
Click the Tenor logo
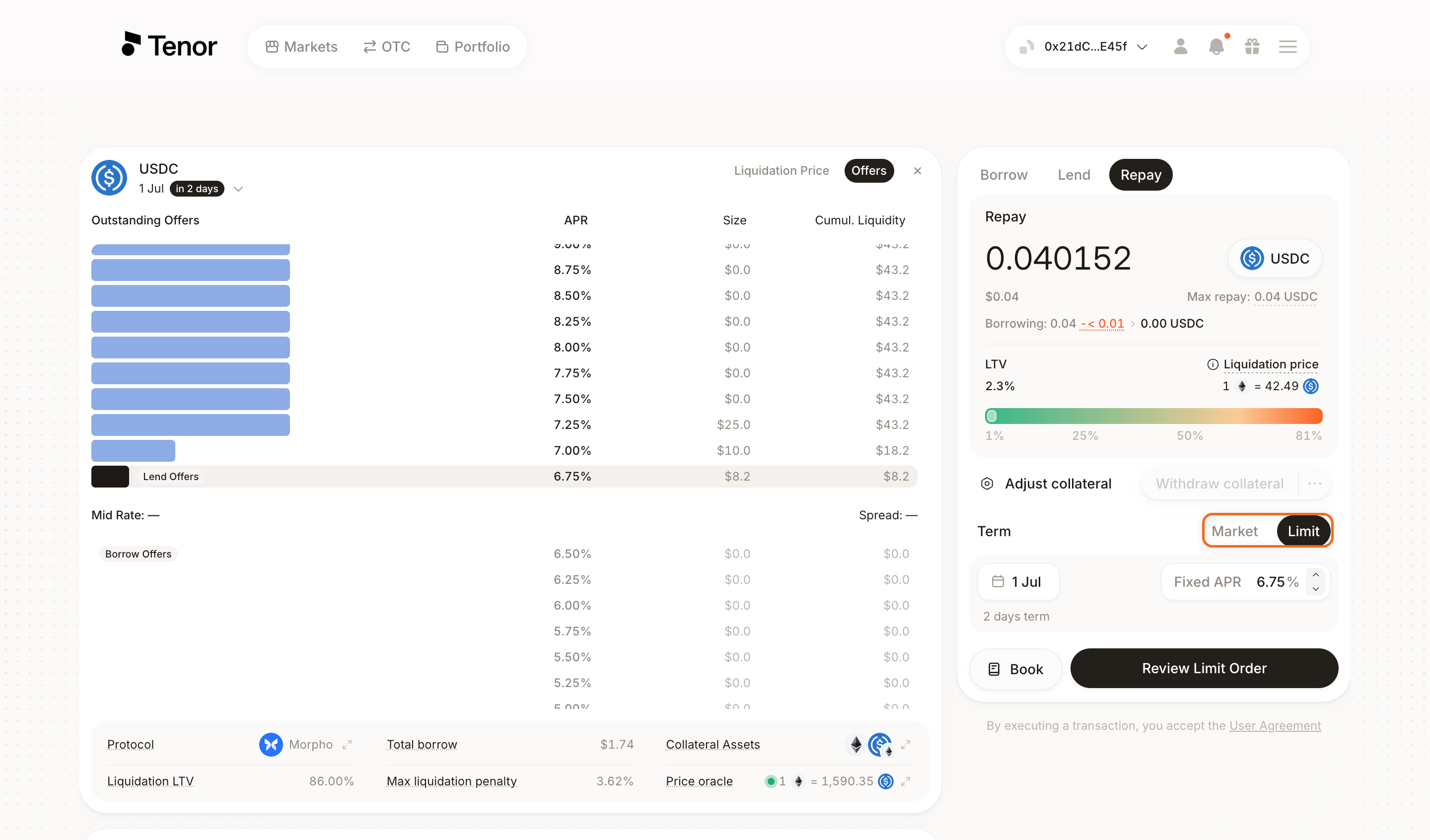click(169, 45)
